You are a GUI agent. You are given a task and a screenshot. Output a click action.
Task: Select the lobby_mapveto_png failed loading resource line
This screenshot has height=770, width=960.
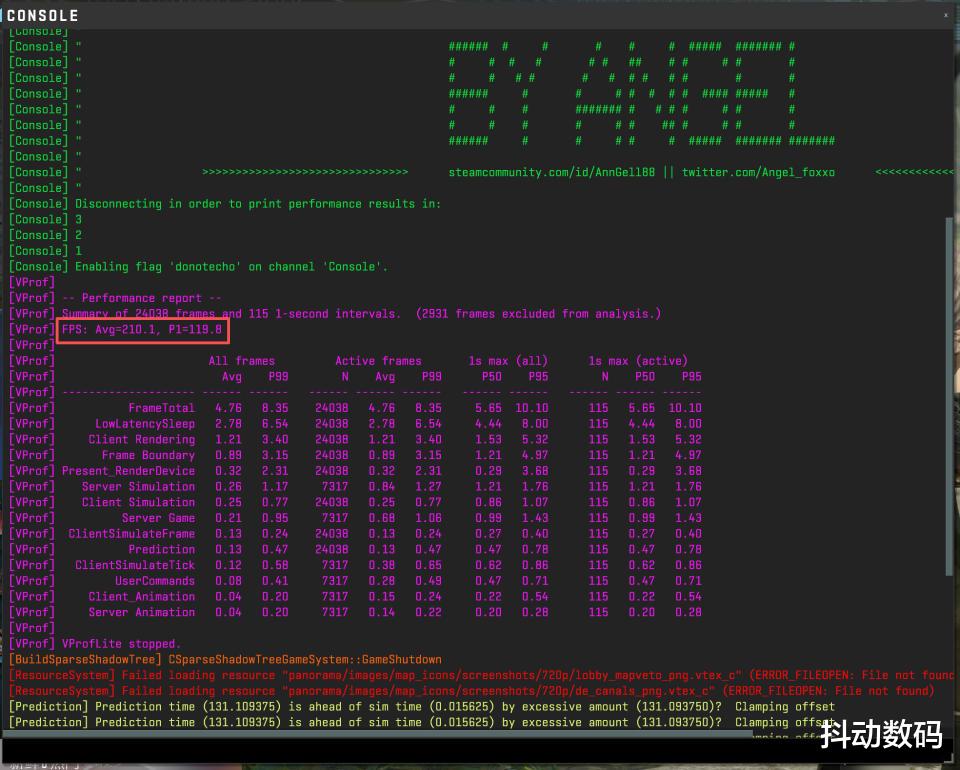[481, 675]
